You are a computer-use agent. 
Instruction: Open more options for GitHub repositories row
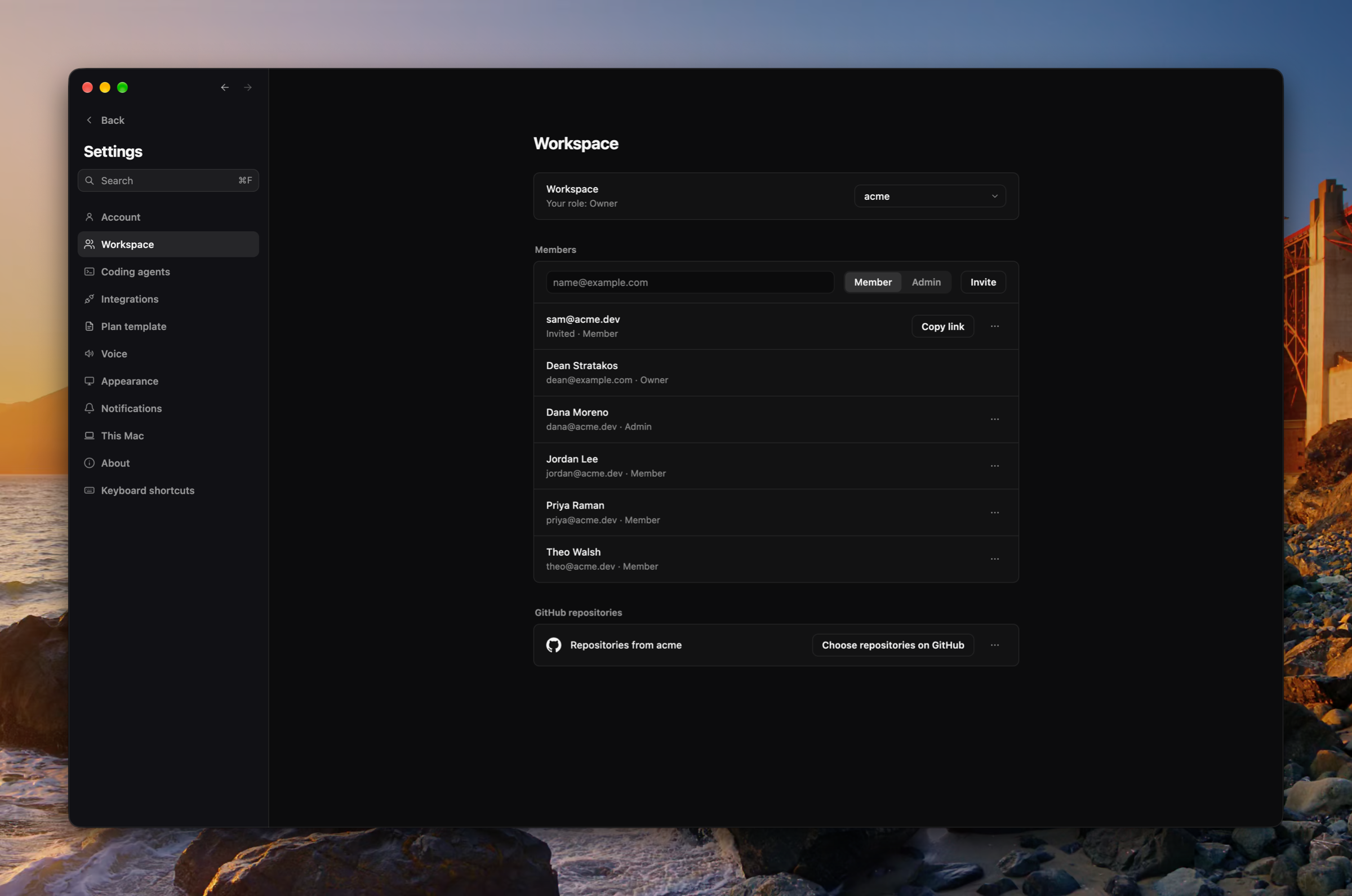995,645
